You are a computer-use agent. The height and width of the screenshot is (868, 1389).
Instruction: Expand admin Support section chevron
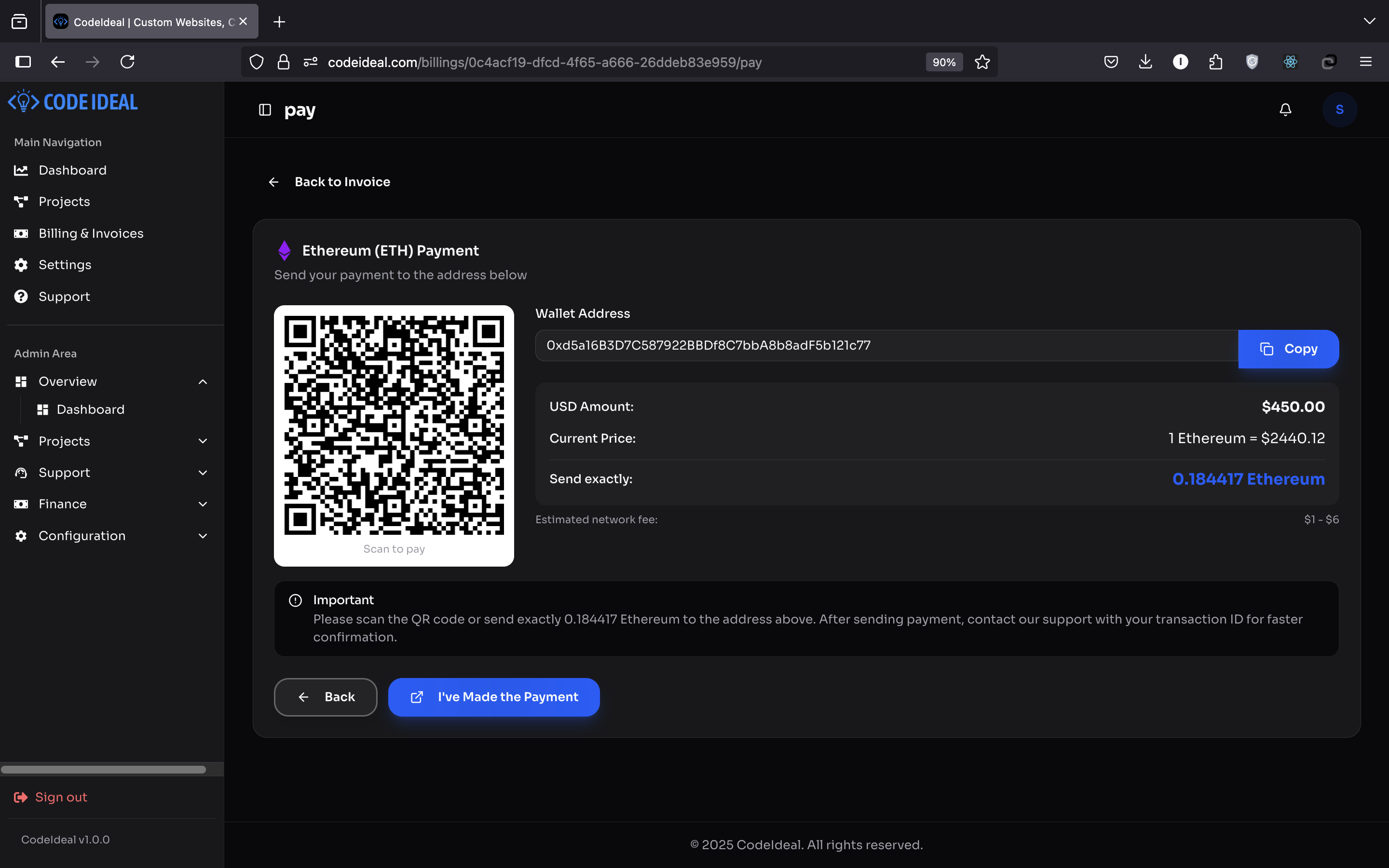pos(203,473)
